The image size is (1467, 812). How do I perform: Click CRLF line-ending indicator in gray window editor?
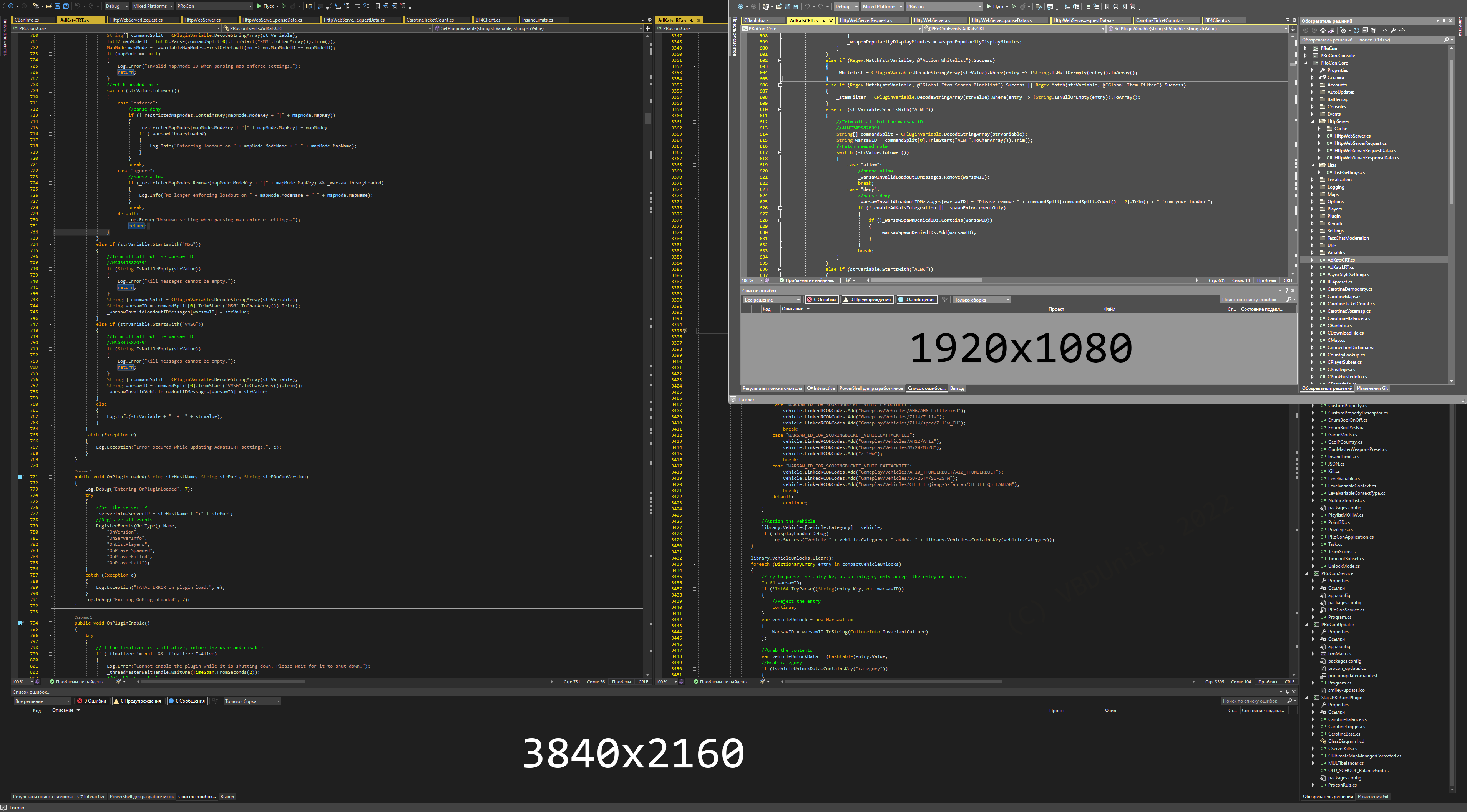click(1288, 280)
